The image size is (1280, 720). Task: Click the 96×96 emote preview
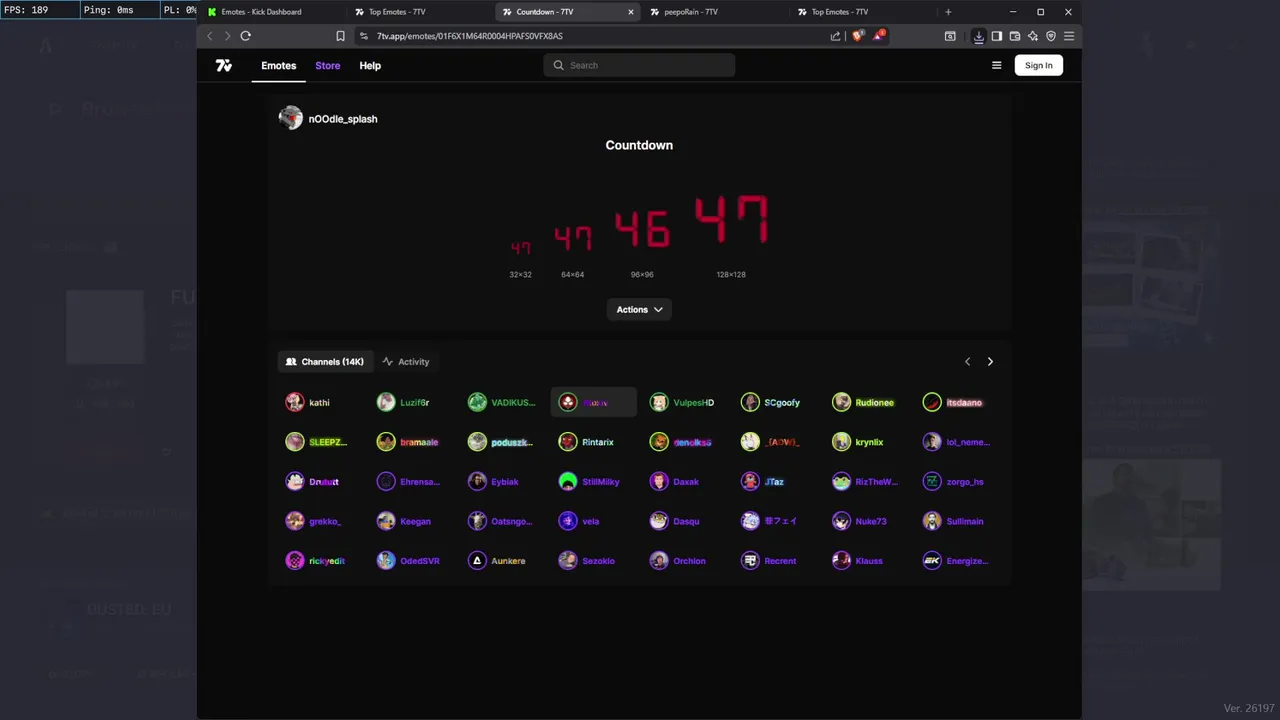click(x=642, y=230)
